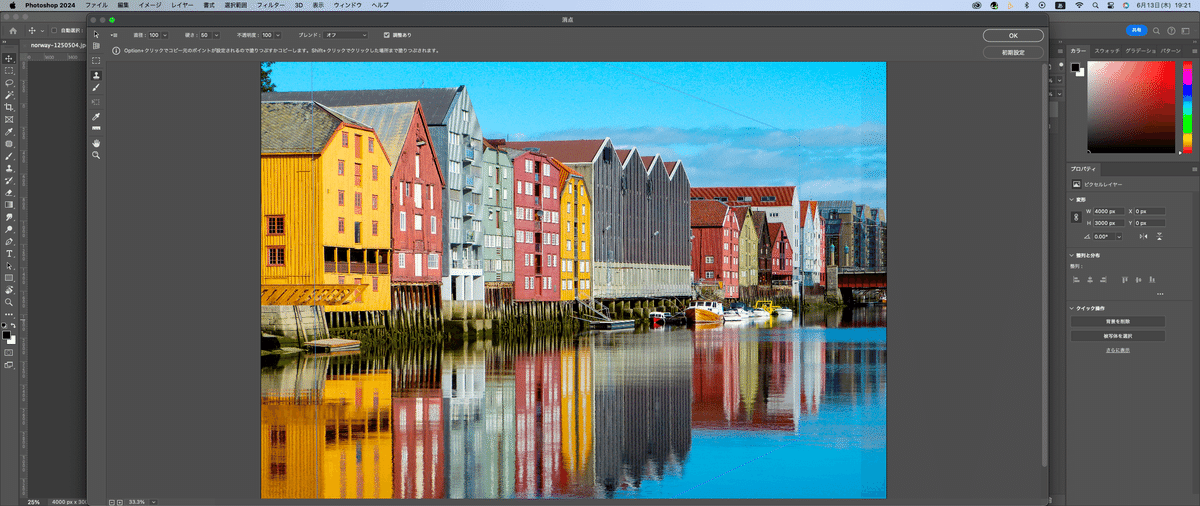Toggle the link width and height chain icon
This screenshot has height=506, width=1200.
click(x=1077, y=216)
